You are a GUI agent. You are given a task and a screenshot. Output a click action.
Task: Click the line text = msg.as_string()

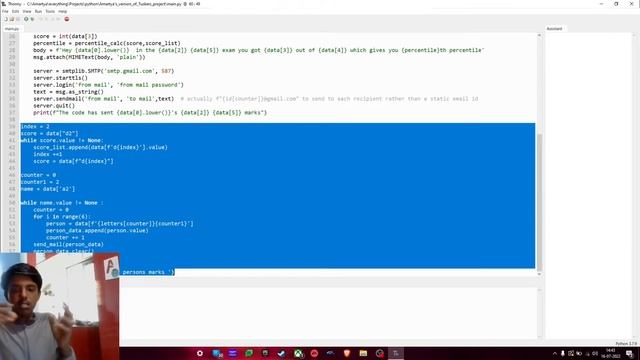pyautogui.click(x=68, y=92)
